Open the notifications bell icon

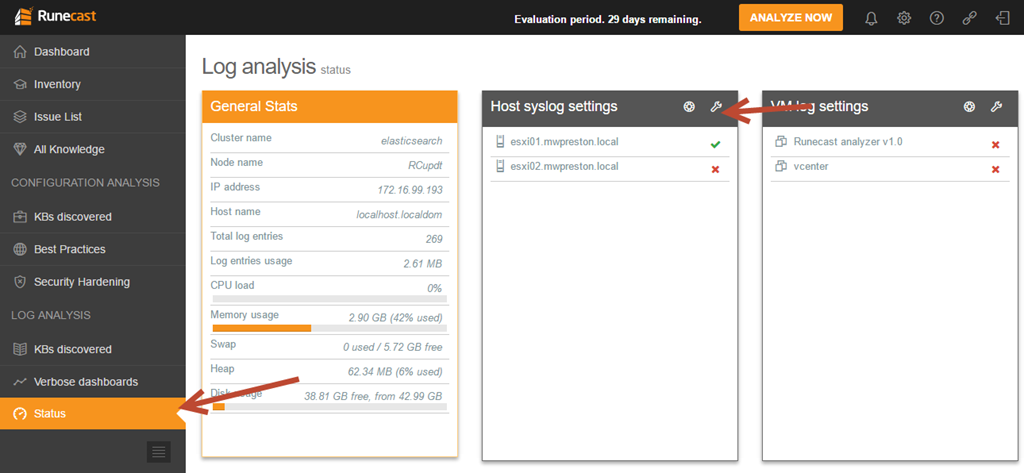coord(871,18)
